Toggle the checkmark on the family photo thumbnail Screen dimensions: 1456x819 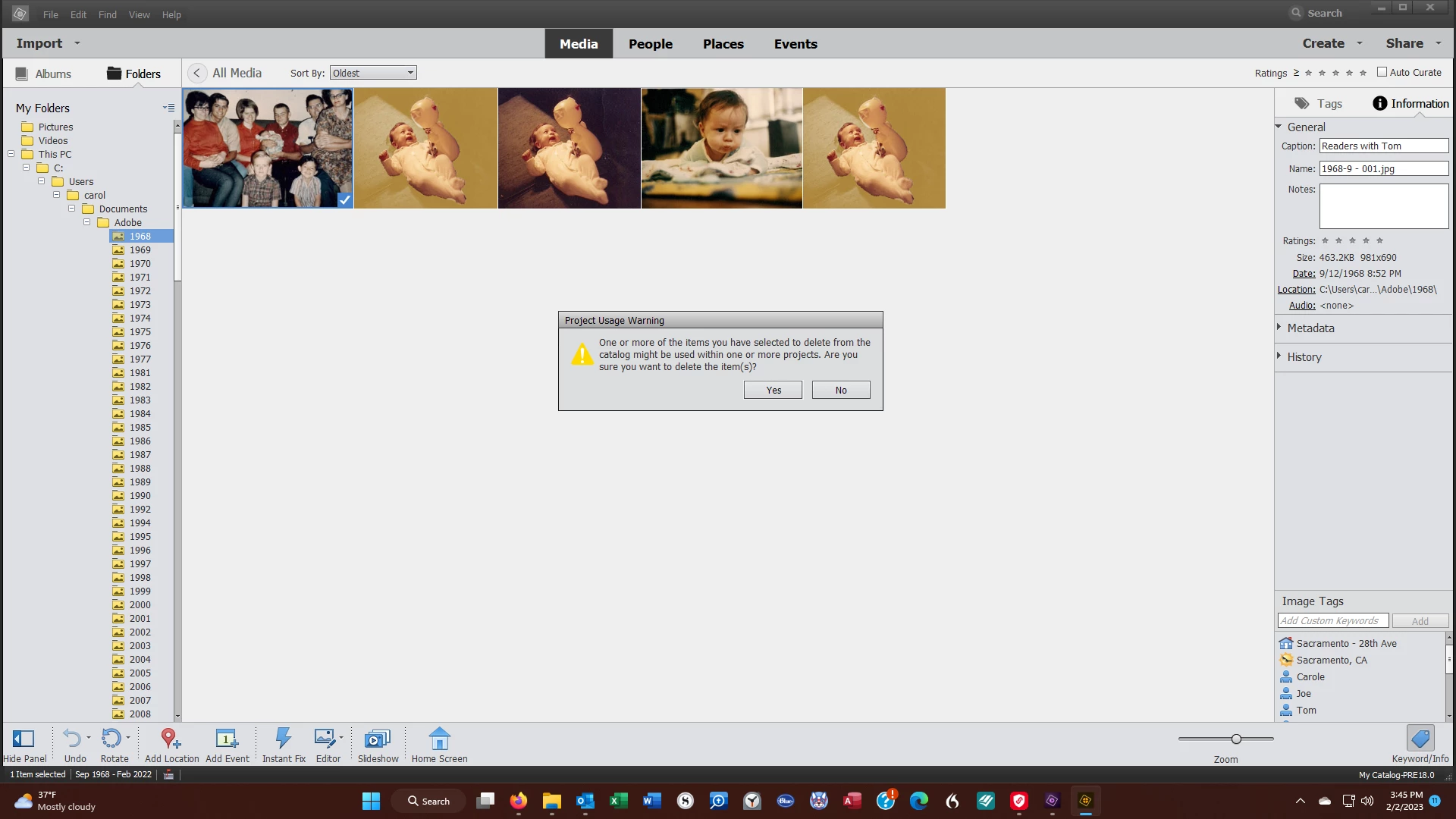point(344,200)
